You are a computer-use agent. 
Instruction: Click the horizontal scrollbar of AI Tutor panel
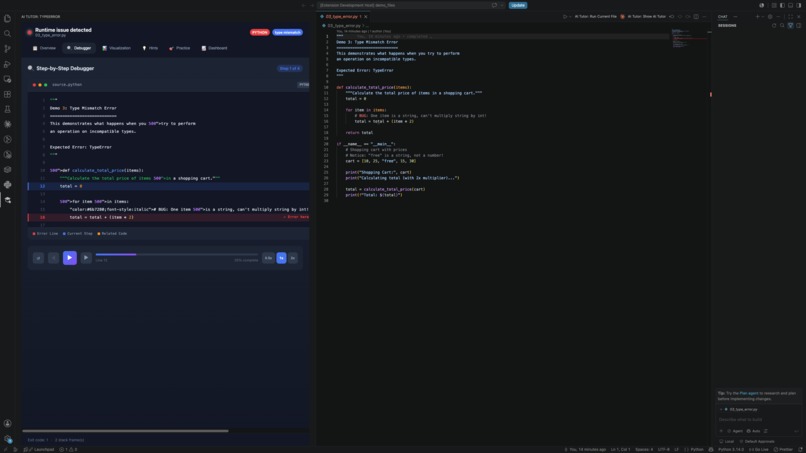[x=125, y=431]
